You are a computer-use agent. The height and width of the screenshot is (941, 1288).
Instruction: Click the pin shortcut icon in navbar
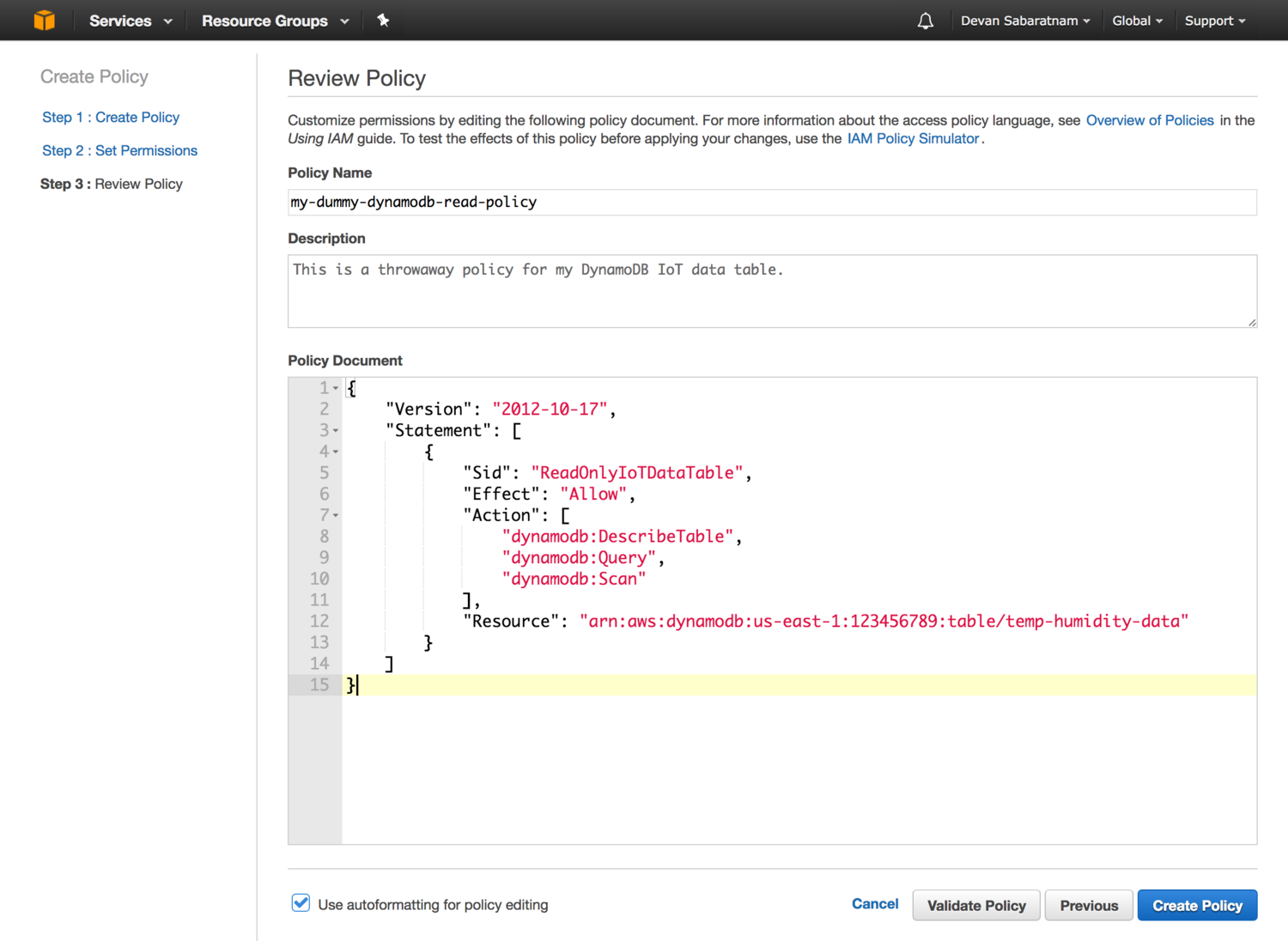pyautogui.click(x=383, y=21)
